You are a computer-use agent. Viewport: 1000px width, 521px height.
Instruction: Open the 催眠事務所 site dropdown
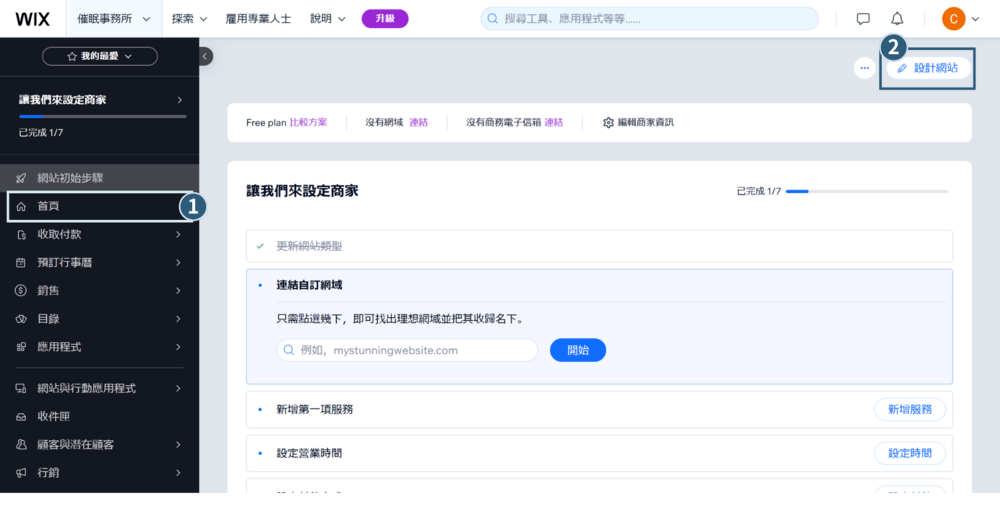click(x=114, y=19)
